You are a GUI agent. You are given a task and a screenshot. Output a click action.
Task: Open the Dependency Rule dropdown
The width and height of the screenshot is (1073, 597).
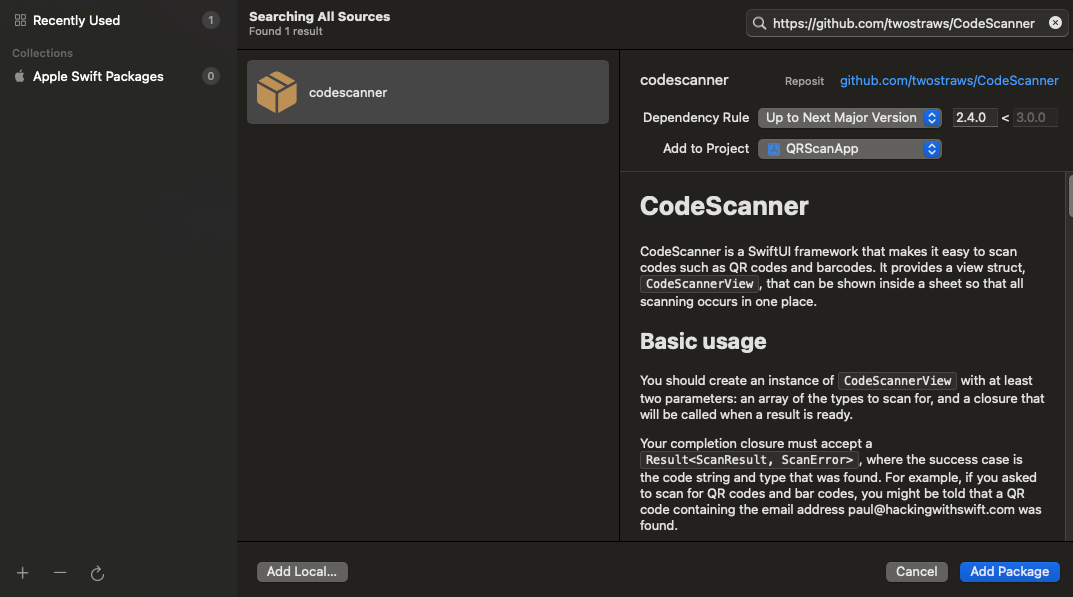[849, 118]
